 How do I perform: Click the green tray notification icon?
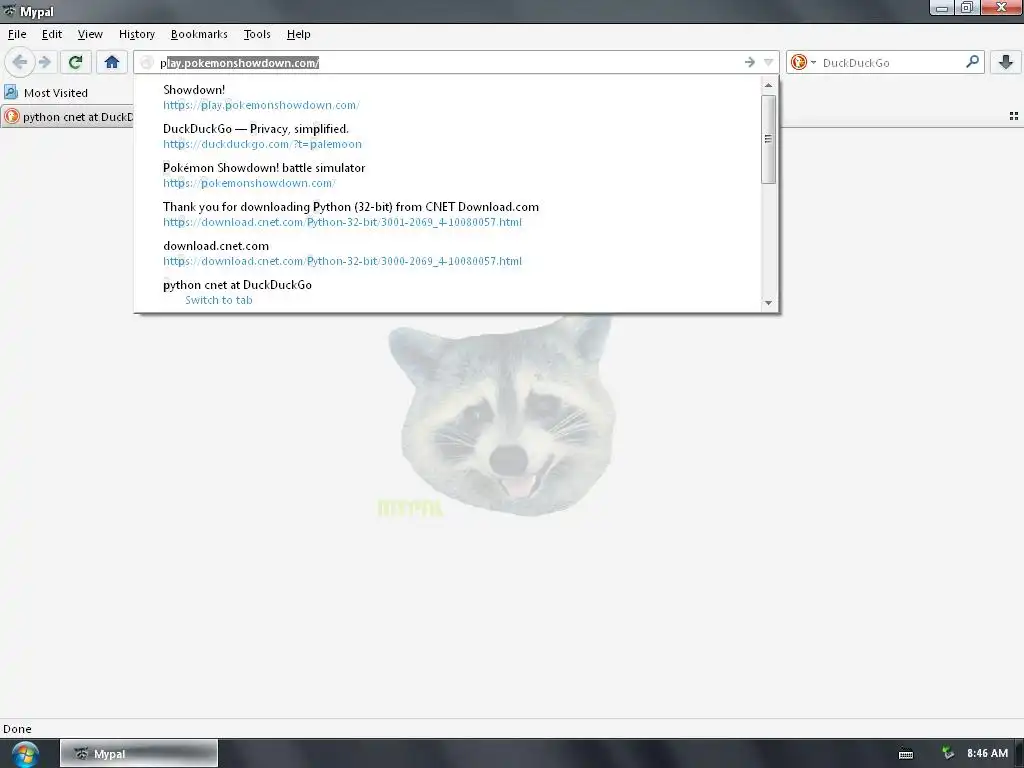click(948, 753)
